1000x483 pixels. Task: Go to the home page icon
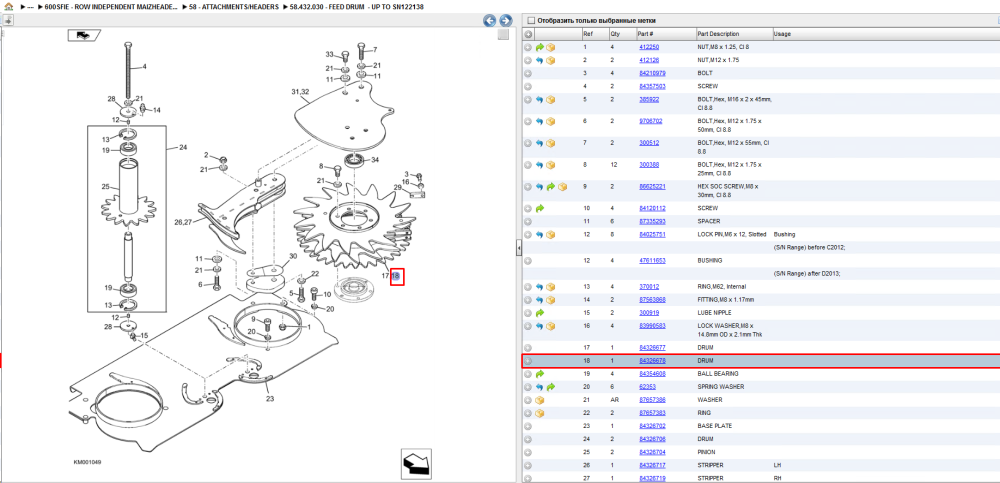(8, 6)
